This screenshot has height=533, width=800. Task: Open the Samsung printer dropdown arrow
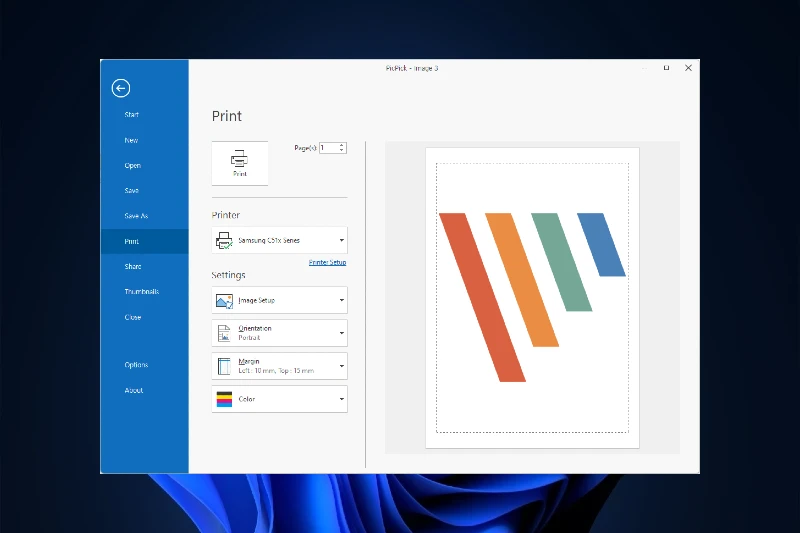[341, 240]
